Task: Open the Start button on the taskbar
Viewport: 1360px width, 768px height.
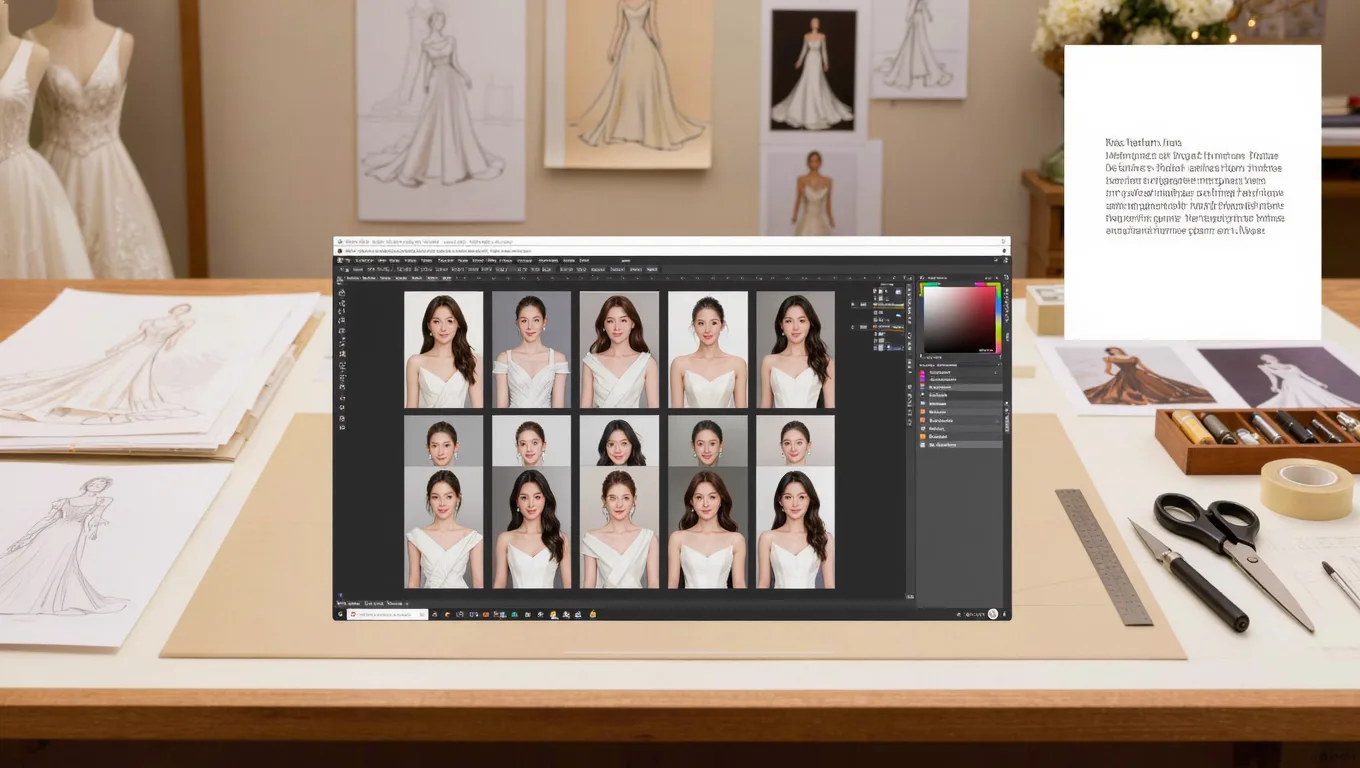Action: pyautogui.click(x=340, y=614)
